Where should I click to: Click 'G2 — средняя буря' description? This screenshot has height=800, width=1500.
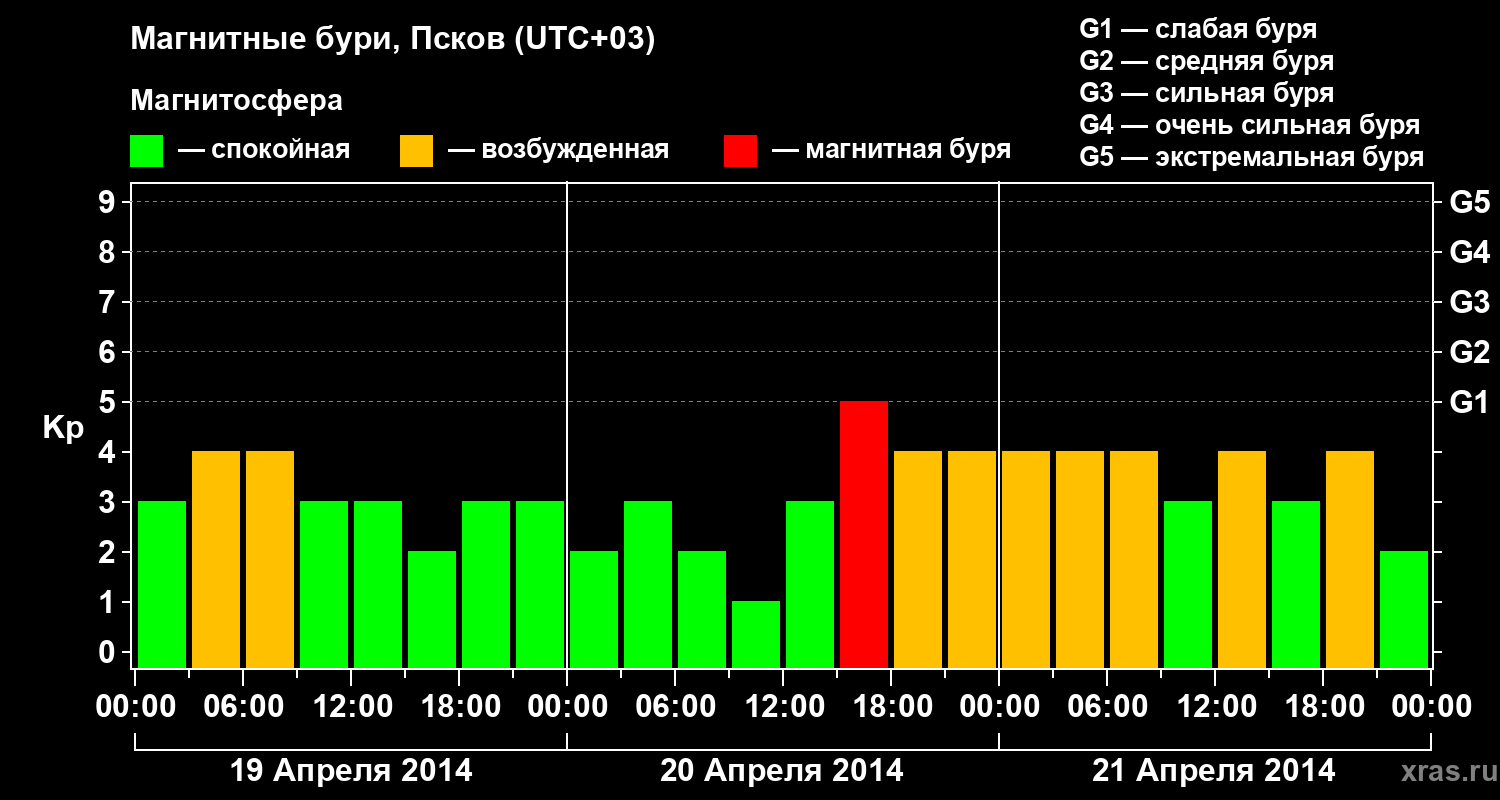coord(1207,61)
